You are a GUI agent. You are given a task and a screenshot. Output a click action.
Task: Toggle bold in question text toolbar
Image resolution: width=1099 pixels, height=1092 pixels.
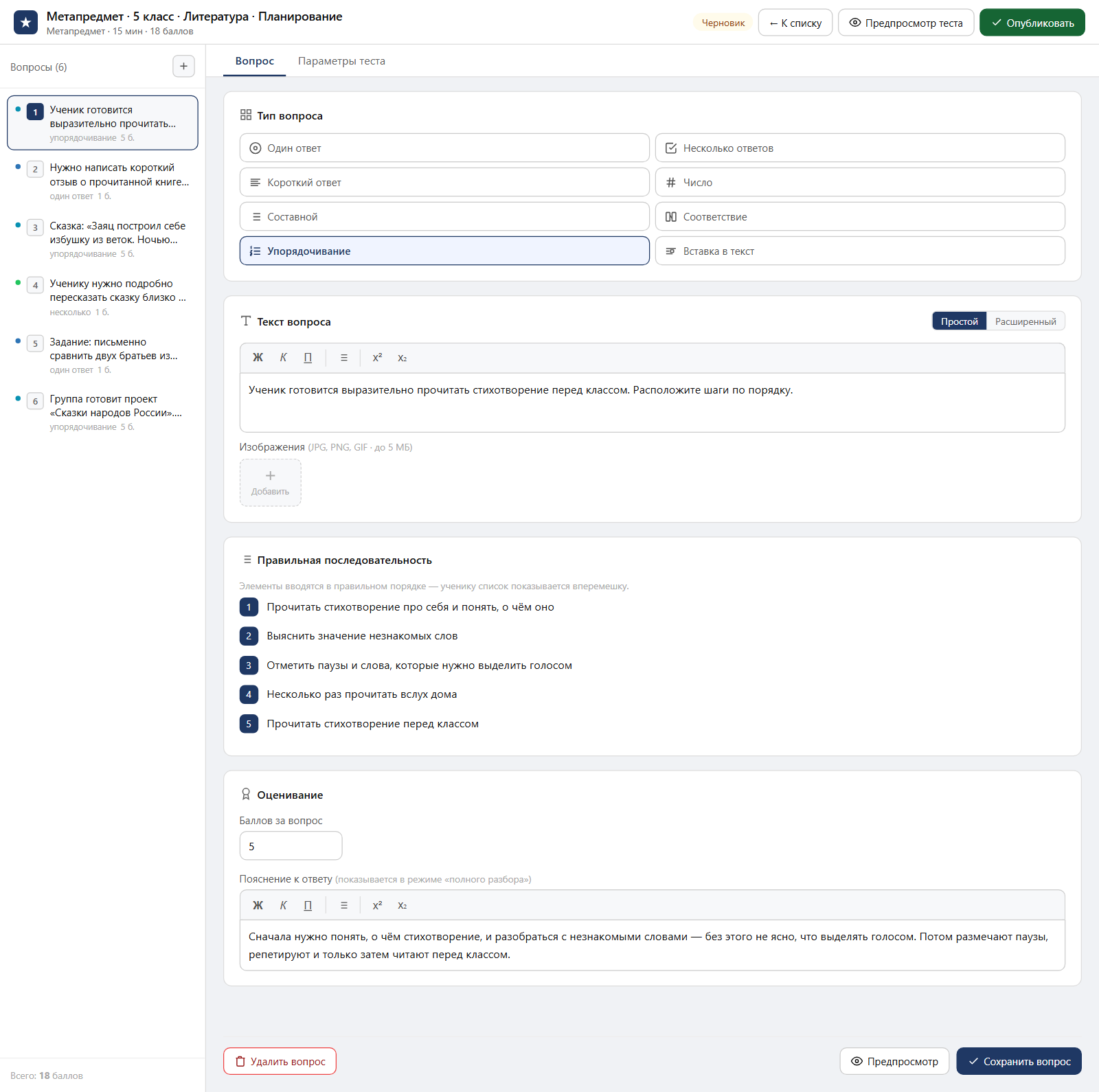pyautogui.click(x=258, y=358)
